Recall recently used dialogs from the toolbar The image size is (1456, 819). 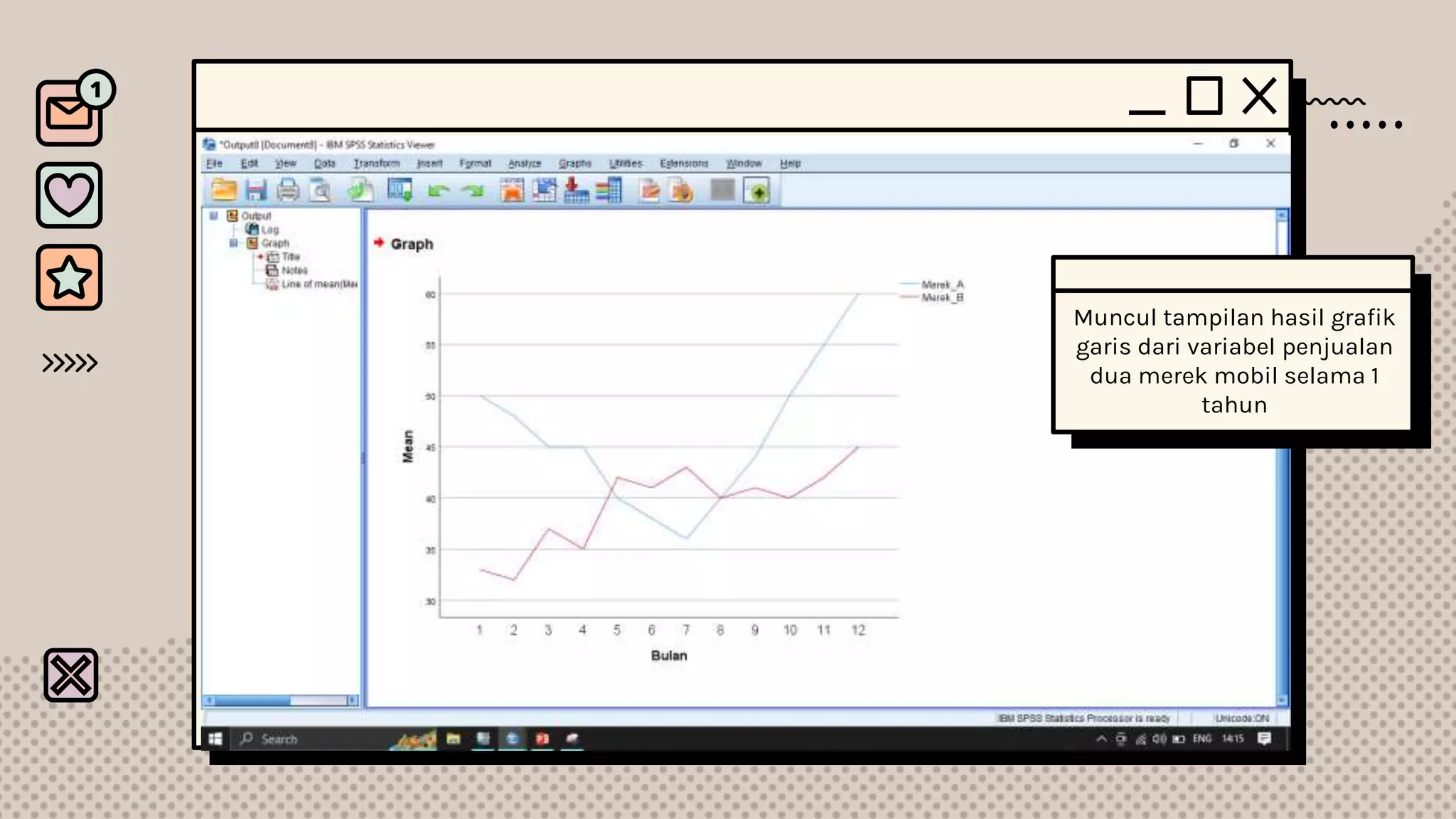click(400, 191)
